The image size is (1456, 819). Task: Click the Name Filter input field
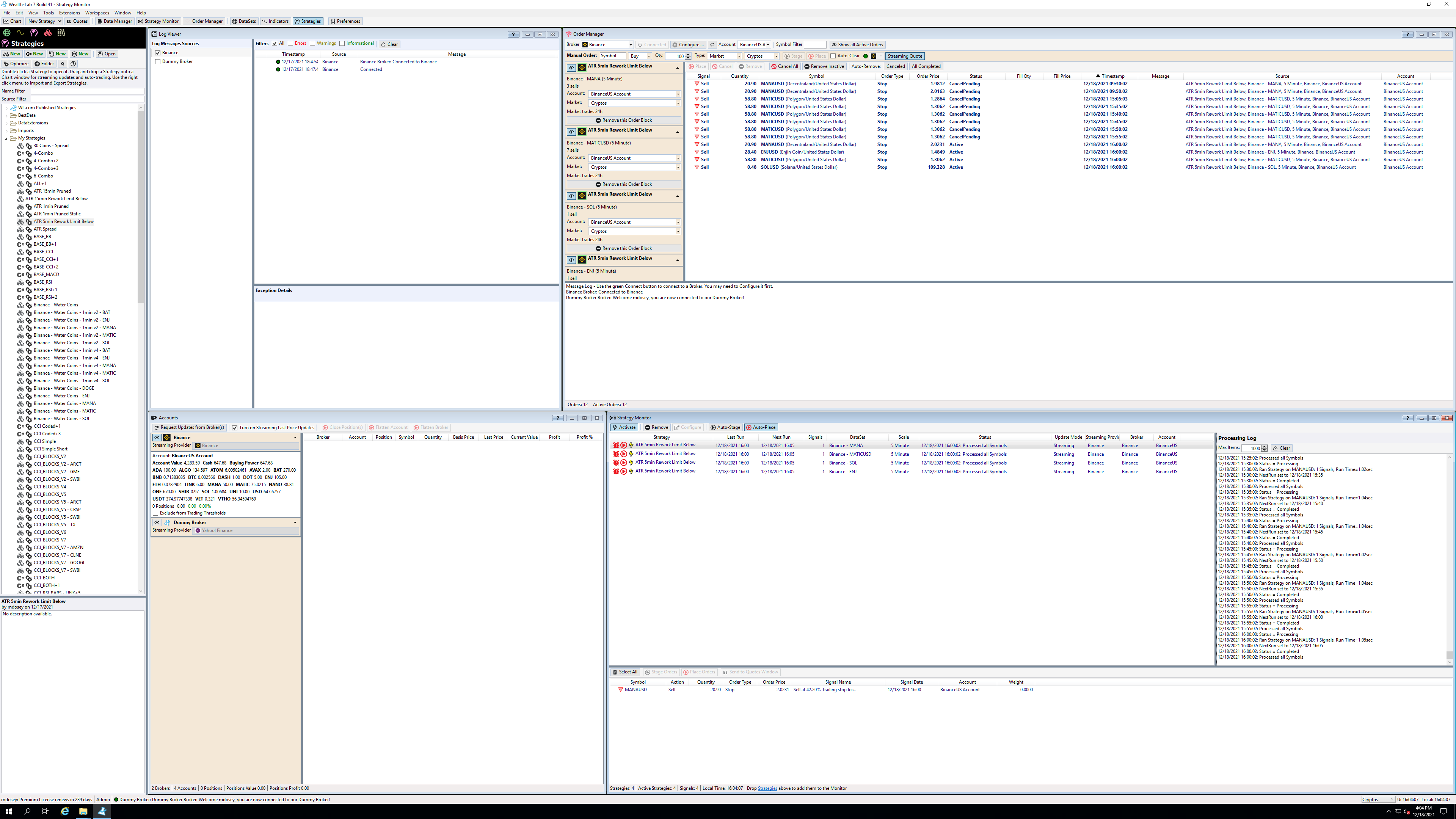[x=87, y=91]
